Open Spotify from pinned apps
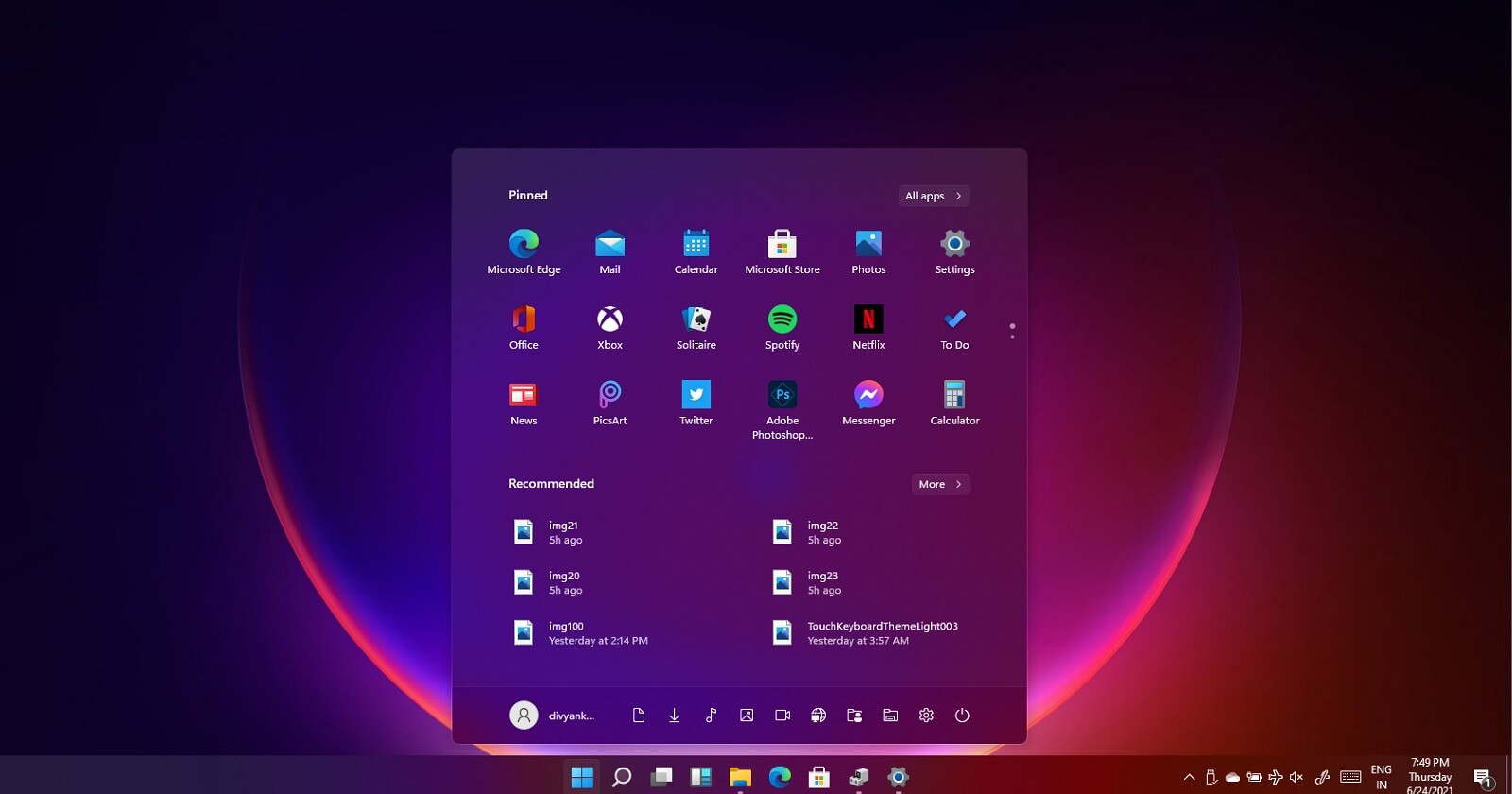This screenshot has width=1512, height=794. [782, 320]
